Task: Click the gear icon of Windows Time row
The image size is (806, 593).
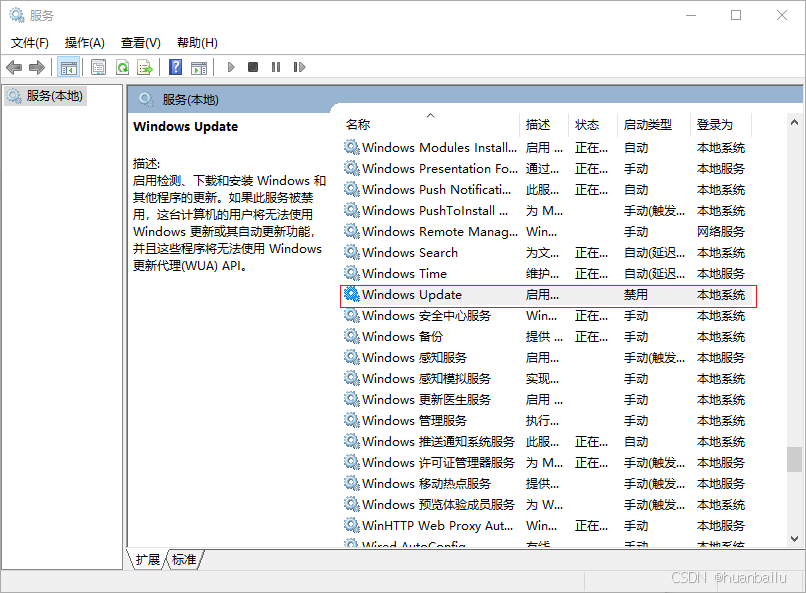Action: 352,273
